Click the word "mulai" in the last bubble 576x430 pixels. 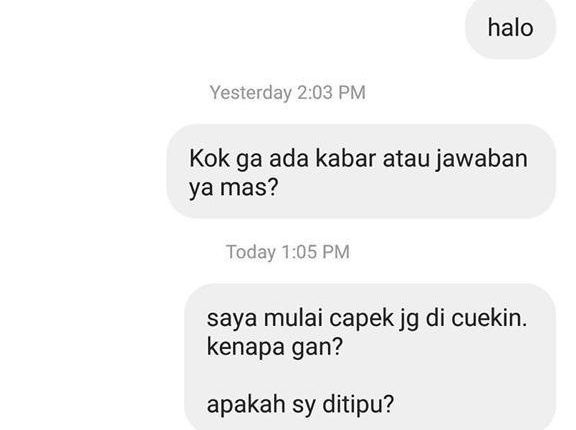tap(293, 318)
